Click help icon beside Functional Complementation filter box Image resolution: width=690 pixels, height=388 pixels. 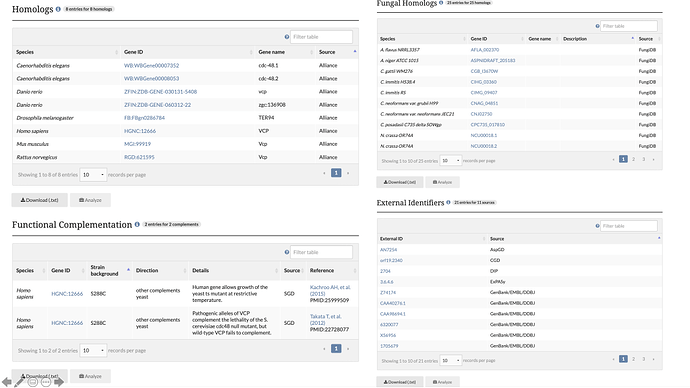287,252
